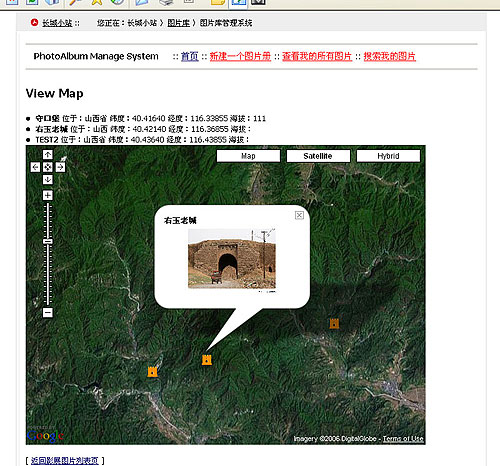Screen dimensions: 500x466
Task: Pan the map down with arrow
Action: (x=48, y=180)
